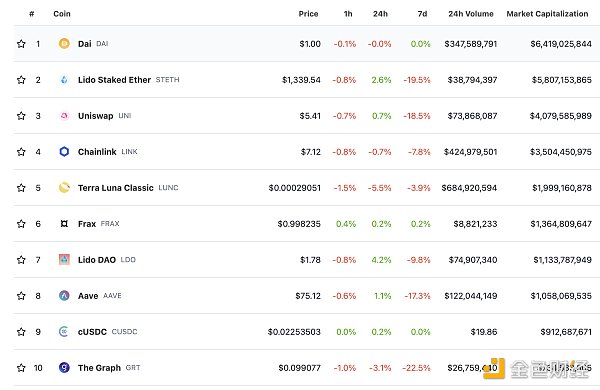Toggle favorite star for cUSDC

click(21, 331)
